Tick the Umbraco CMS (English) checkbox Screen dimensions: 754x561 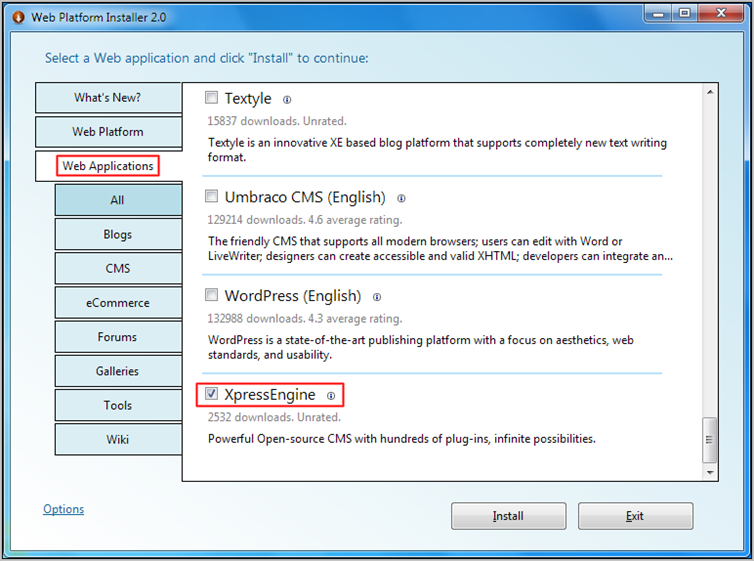(x=212, y=196)
